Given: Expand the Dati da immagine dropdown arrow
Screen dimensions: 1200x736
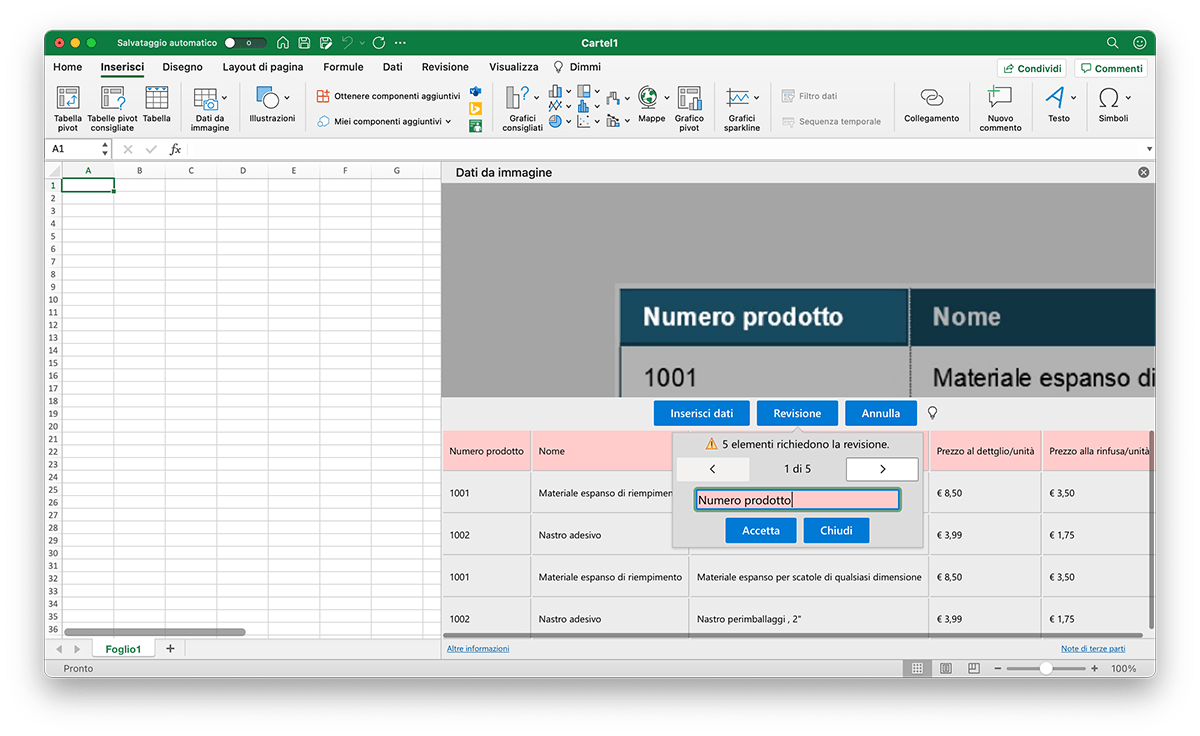Looking at the screenshot, I should pyautogui.click(x=224, y=97).
